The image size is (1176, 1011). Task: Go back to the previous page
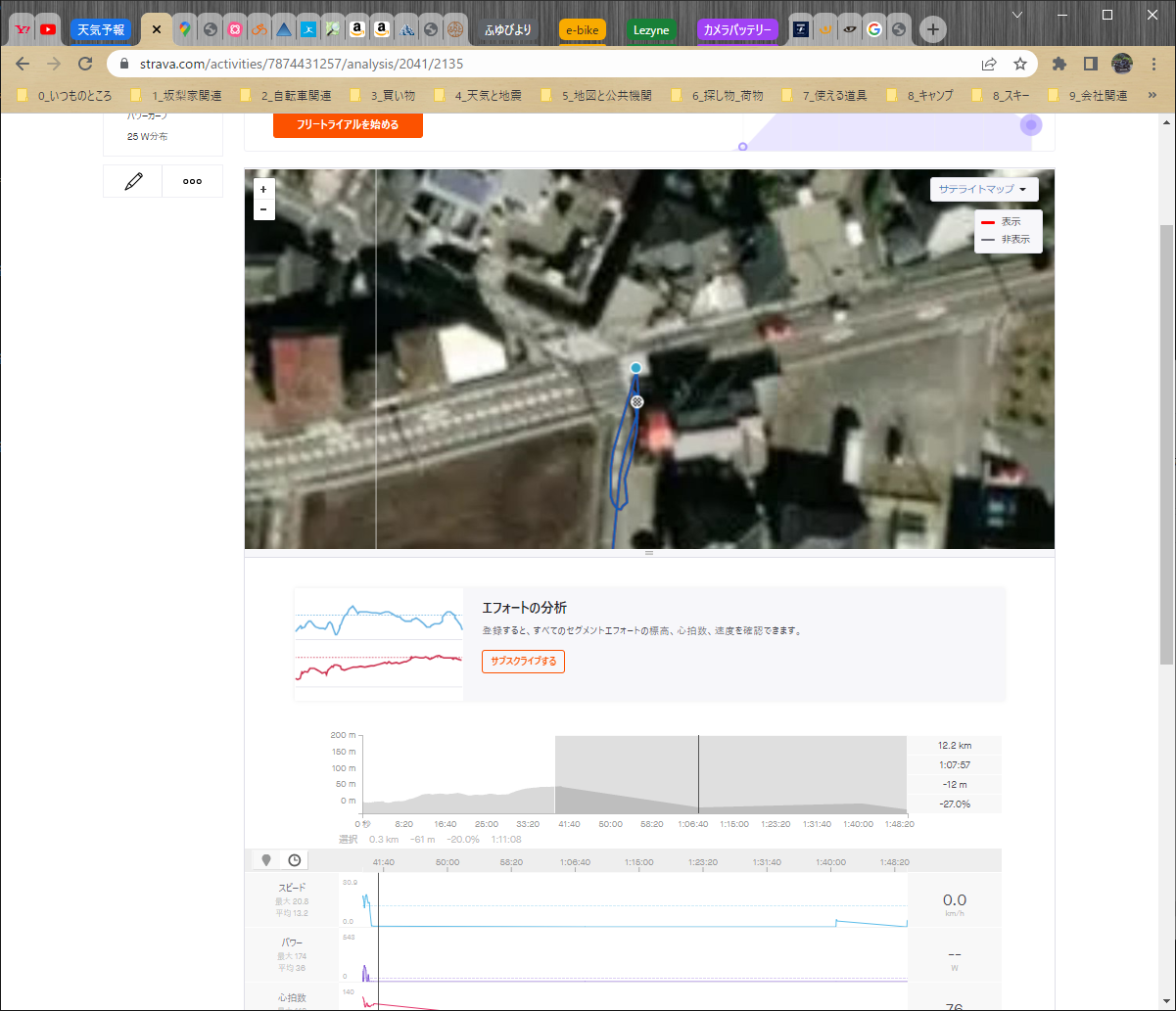tap(23, 64)
